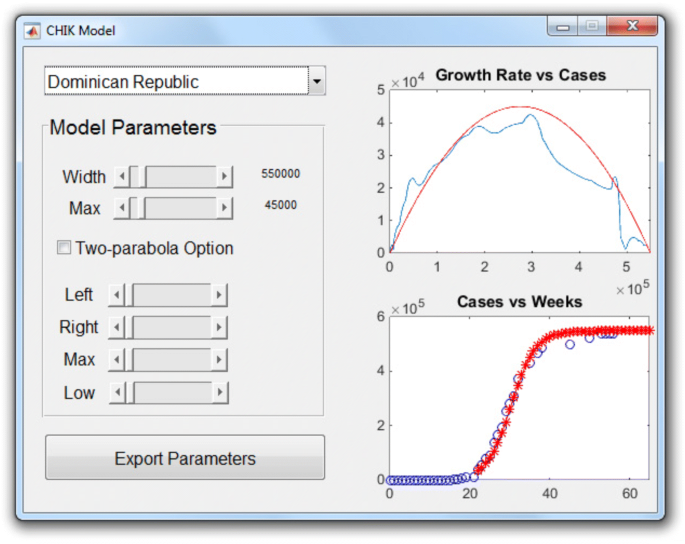Click the Left slider's left arrow

[x=117, y=295]
